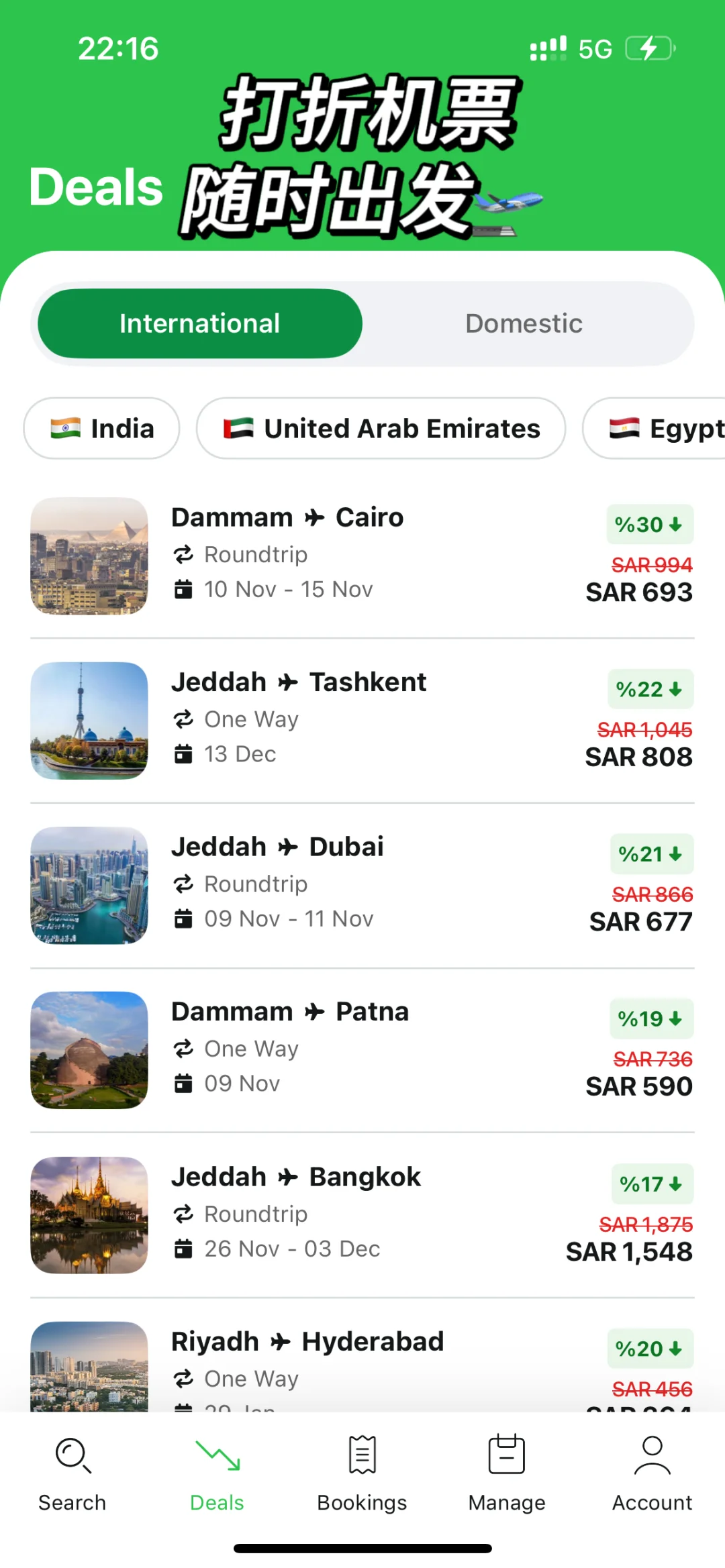Switch to the International segment

pos(200,323)
